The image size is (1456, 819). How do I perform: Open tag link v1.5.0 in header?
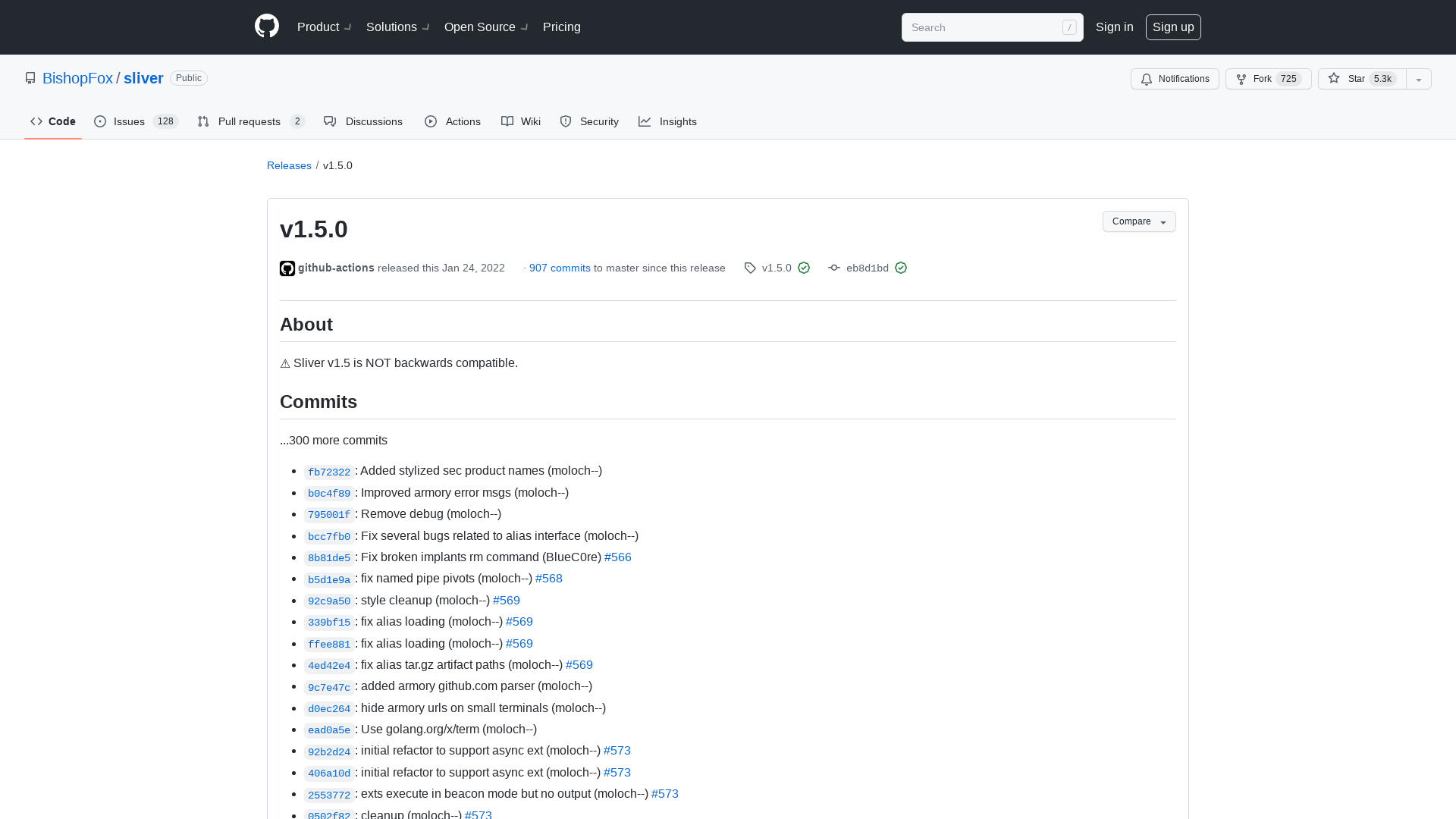(777, 268)
